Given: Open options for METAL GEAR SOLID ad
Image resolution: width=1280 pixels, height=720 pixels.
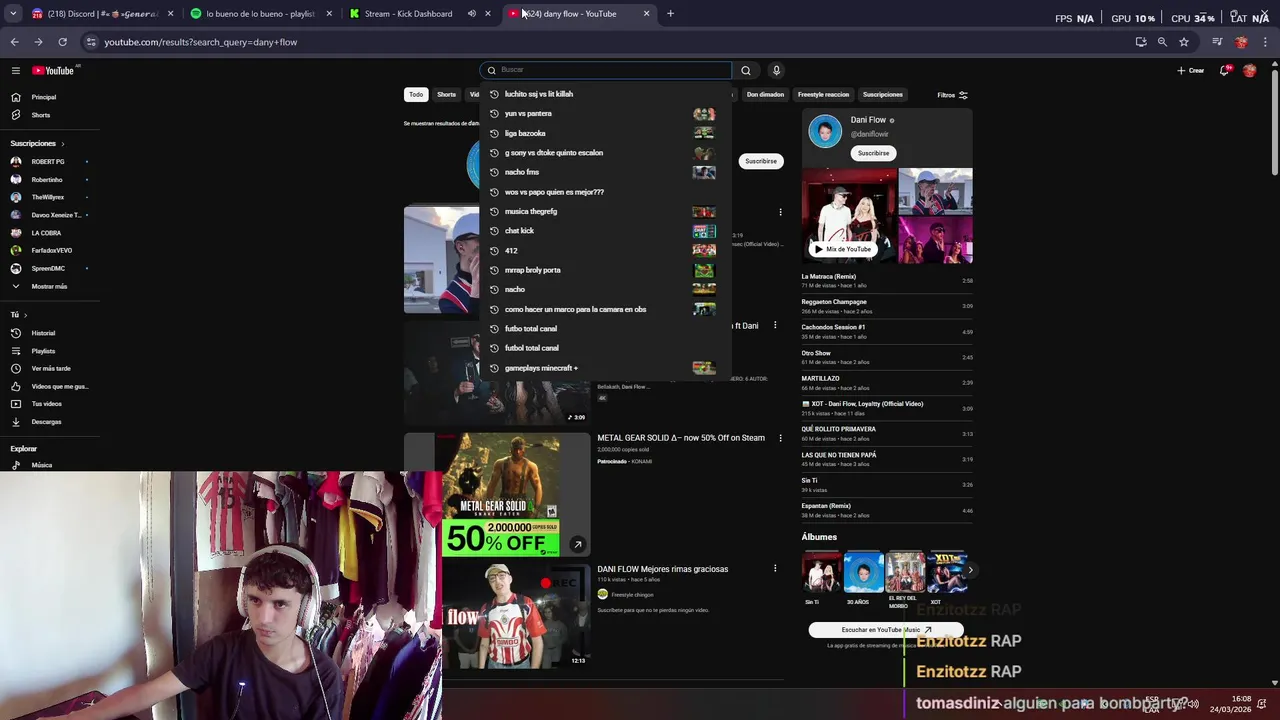Looking at the screenshot, I should [x=780, y=438].
